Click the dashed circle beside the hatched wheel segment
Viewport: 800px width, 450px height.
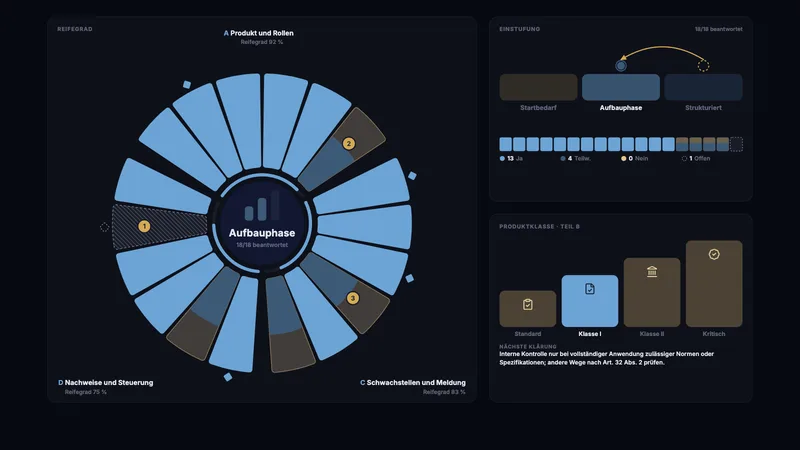tap(104, 227)
